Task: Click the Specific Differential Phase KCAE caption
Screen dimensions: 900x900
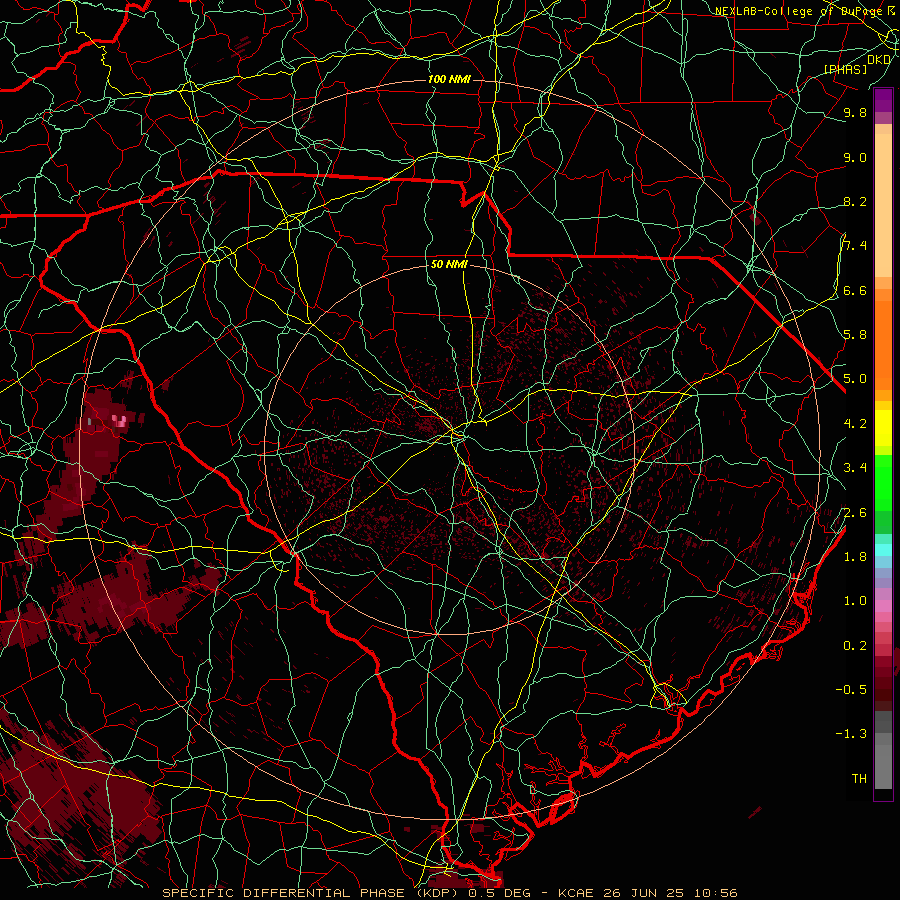Action: [449, 893]
